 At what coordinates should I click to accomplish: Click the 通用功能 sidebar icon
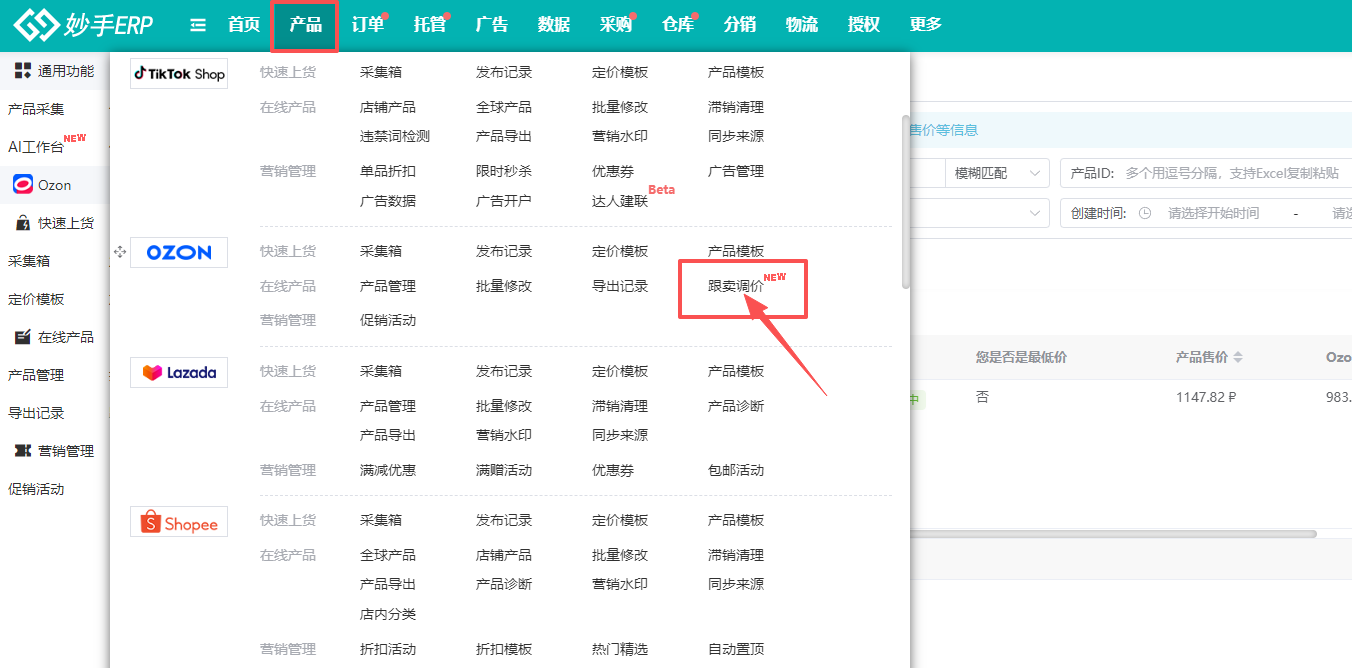[55, 70]
